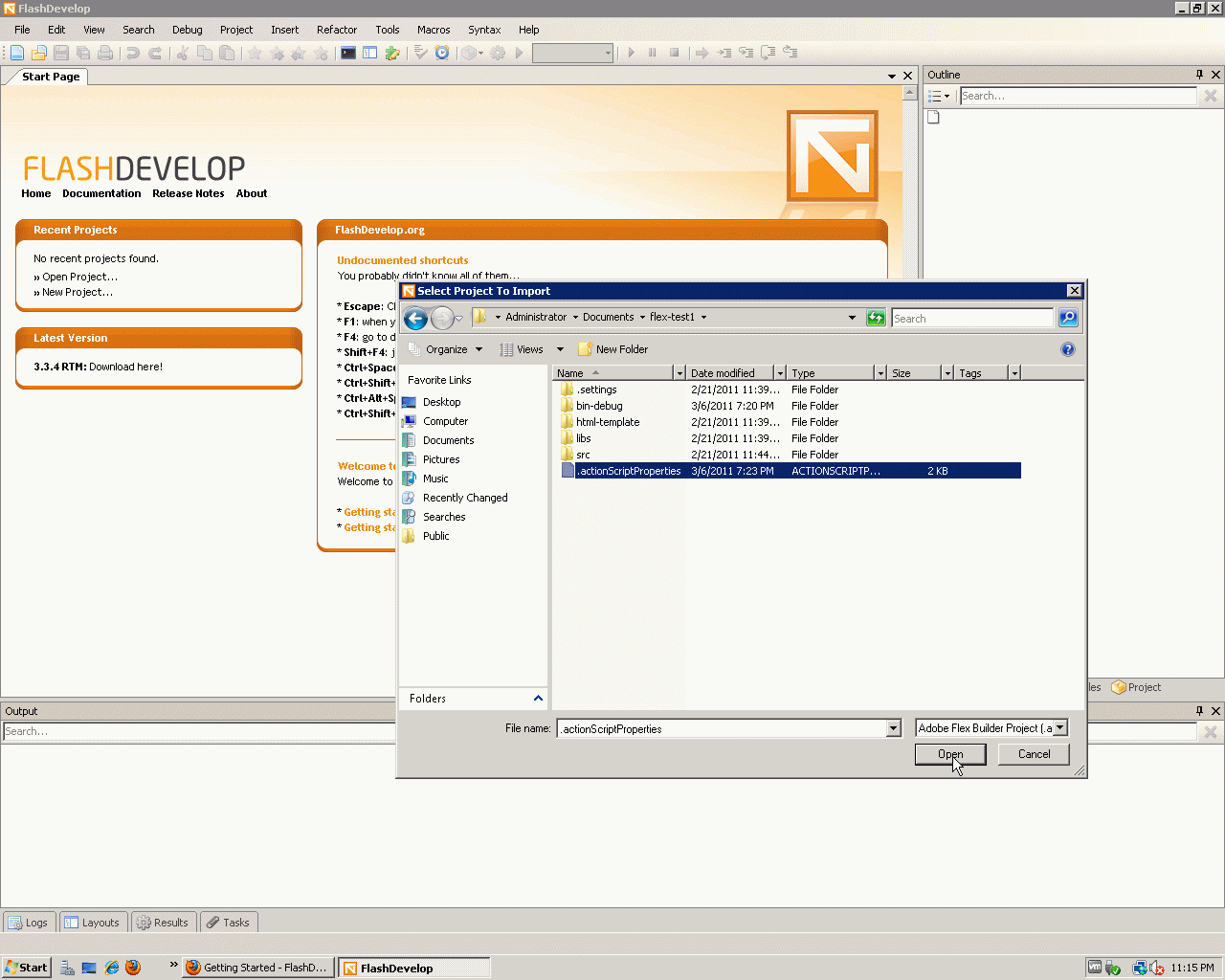Click the Open File toolbar icon
Screen dimensions: 1225x980
[x=39, y=53]
